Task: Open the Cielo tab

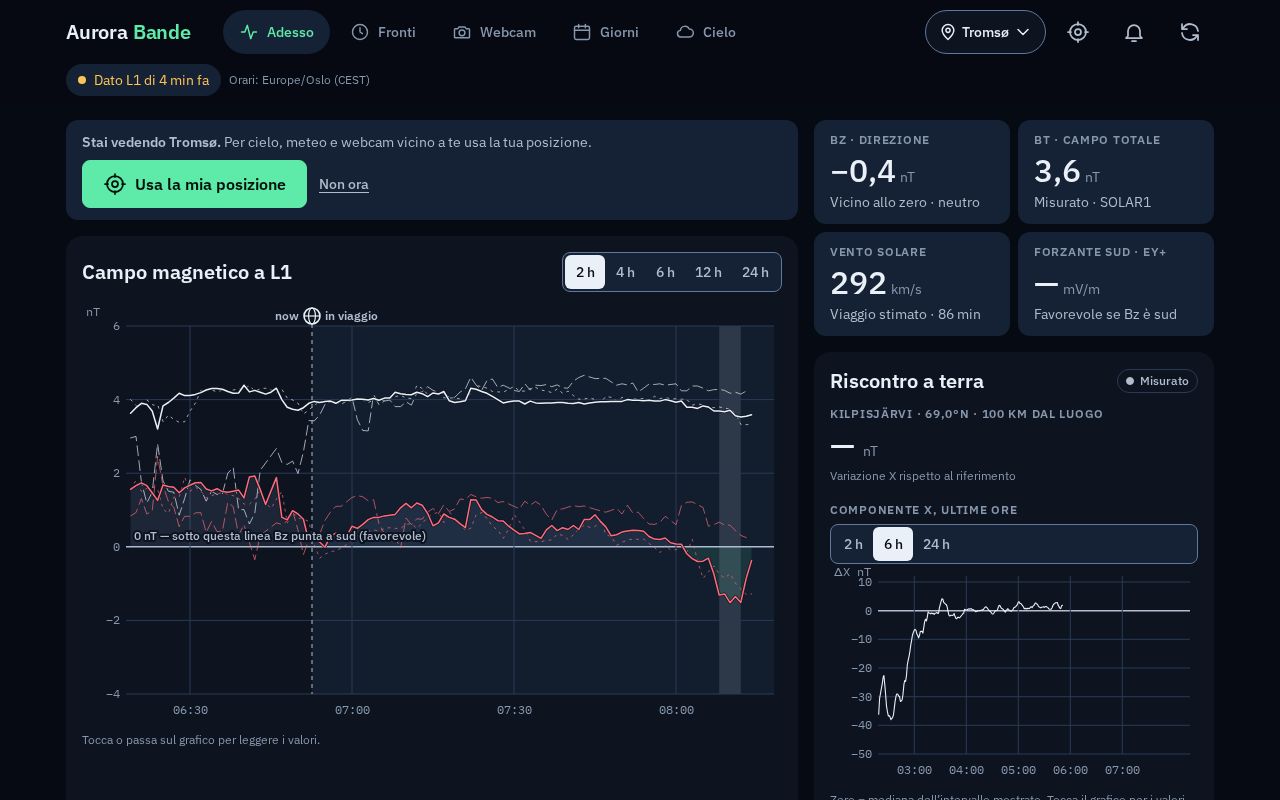Action: (705, 32)
